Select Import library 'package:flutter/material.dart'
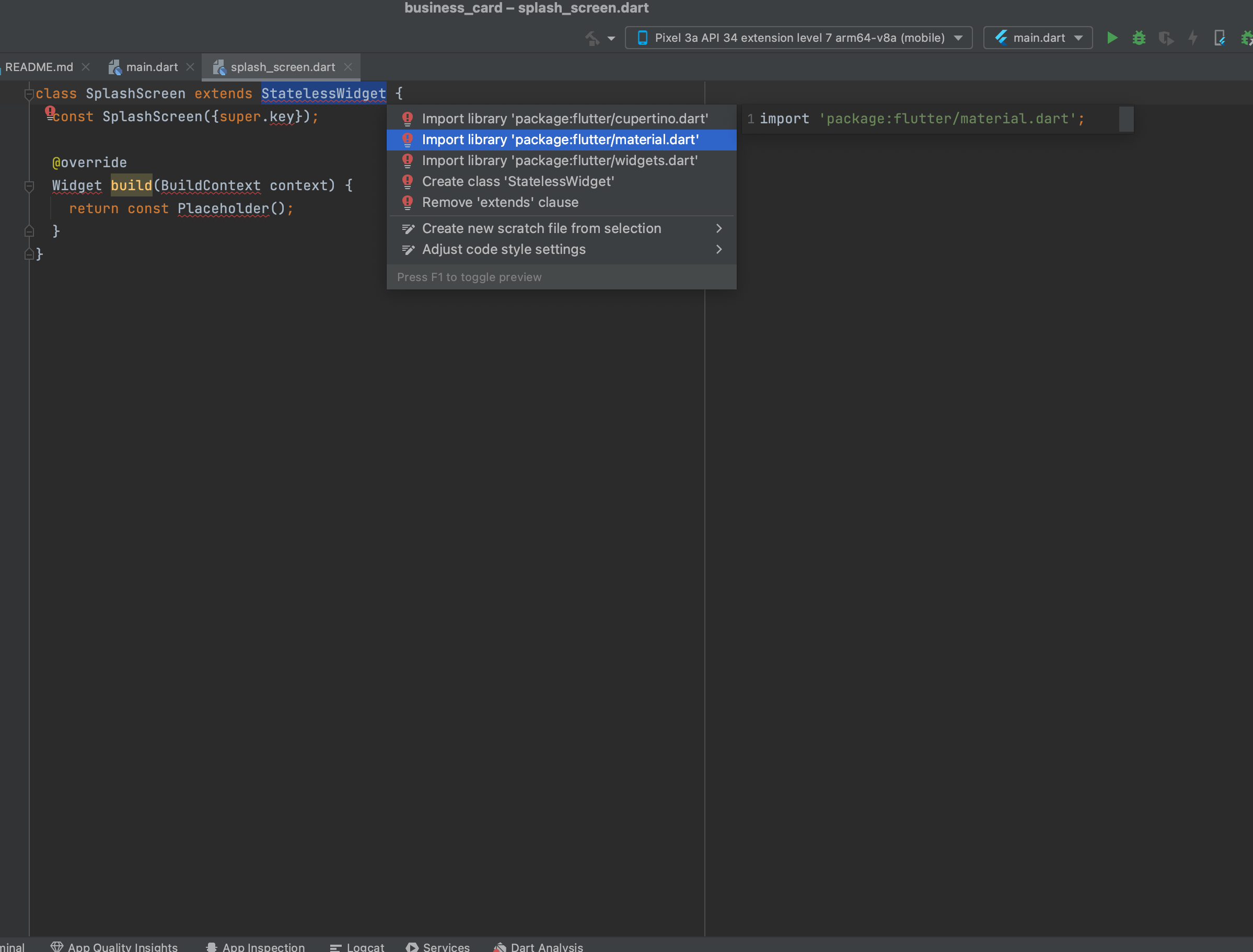 coord(561,140)
